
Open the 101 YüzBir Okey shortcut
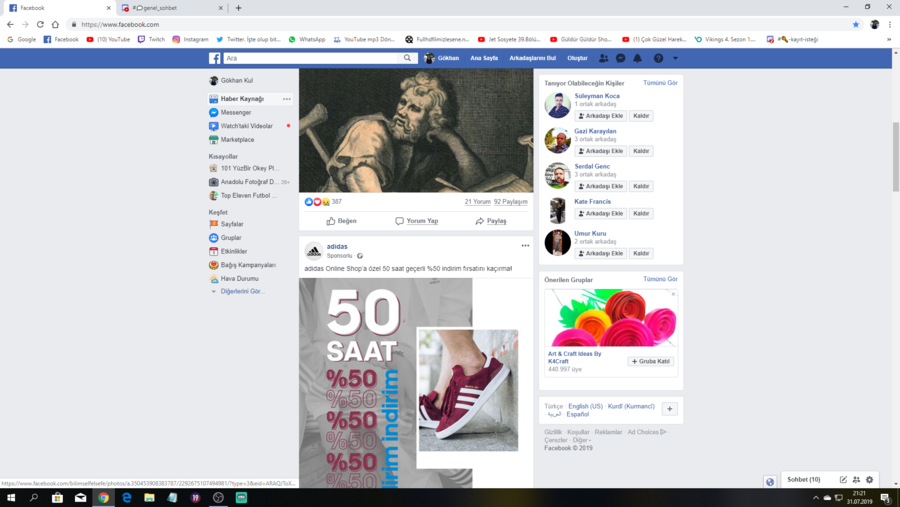tap(250, 168)
